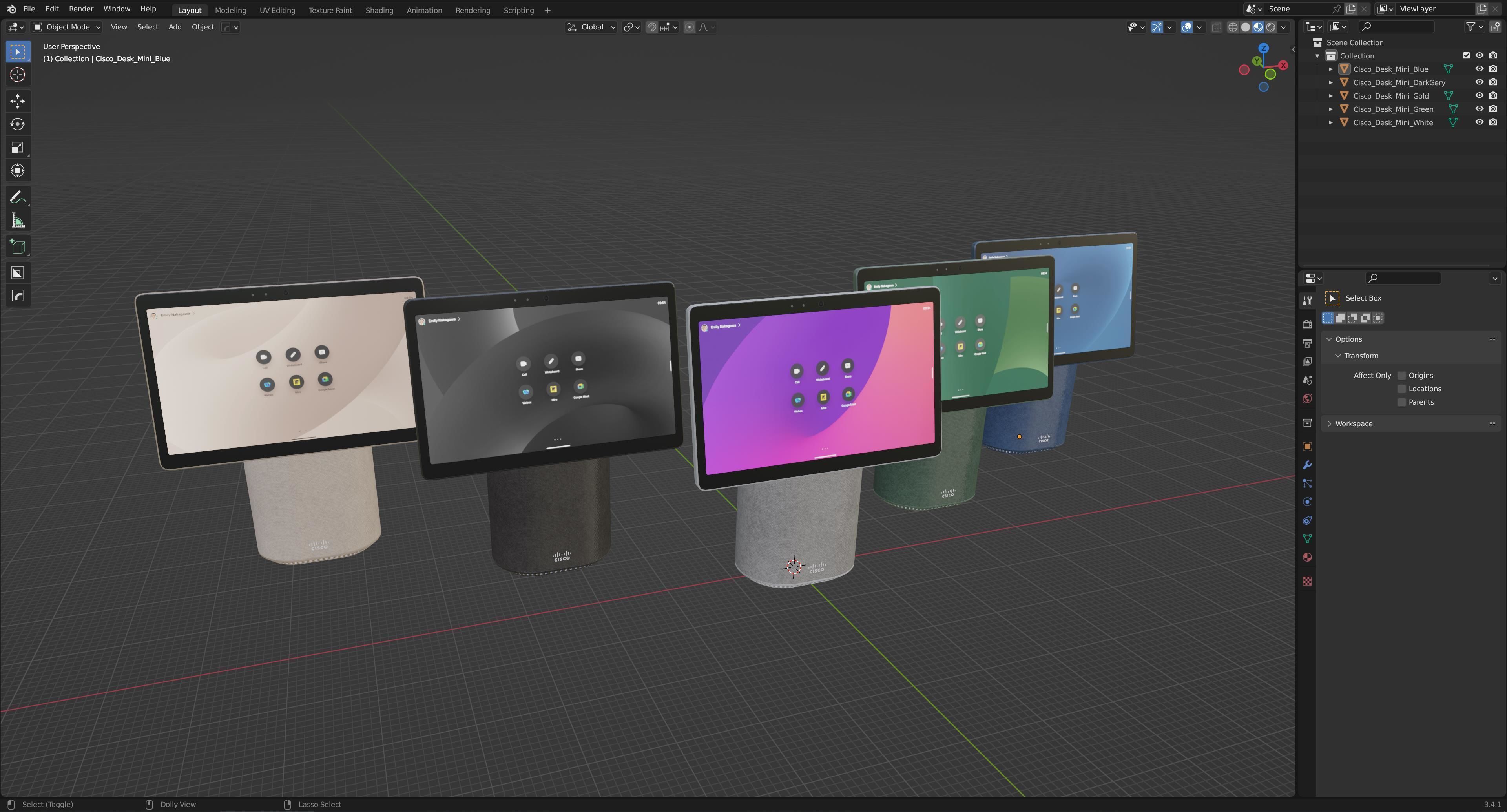This screenshot has height=812, width=1507.
Task: Open the viewport Add menu
Action: [175, 27]
